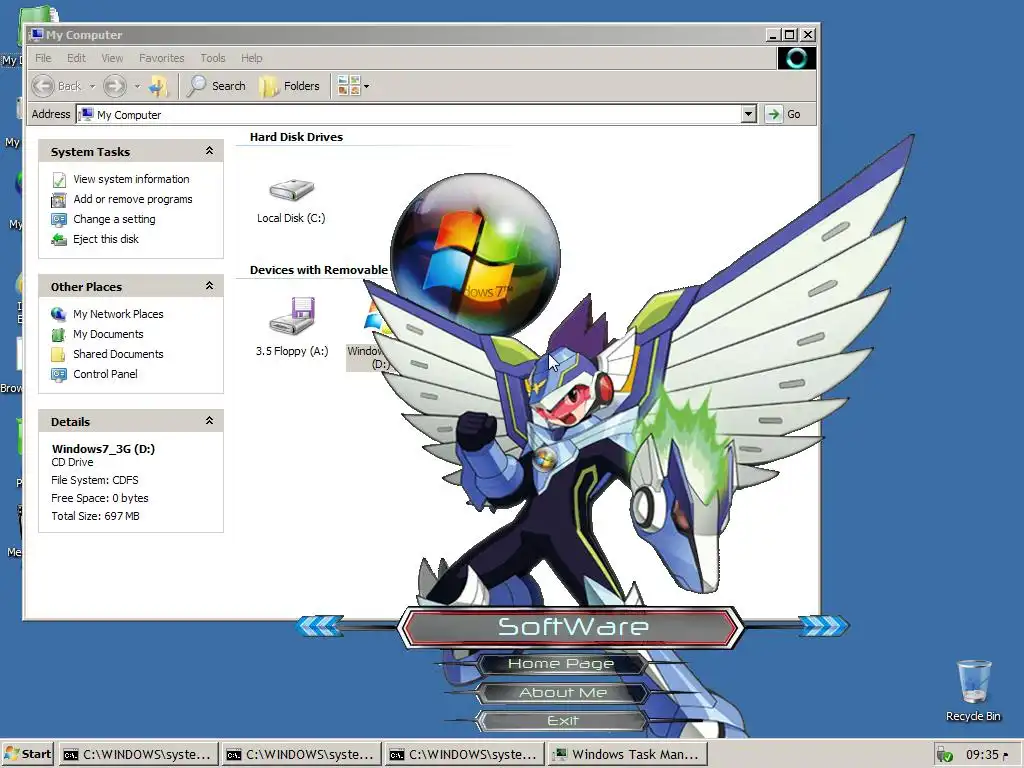Viewport: 1024px width, 768px height.
Task: Click the Start button
Action: 27,754
